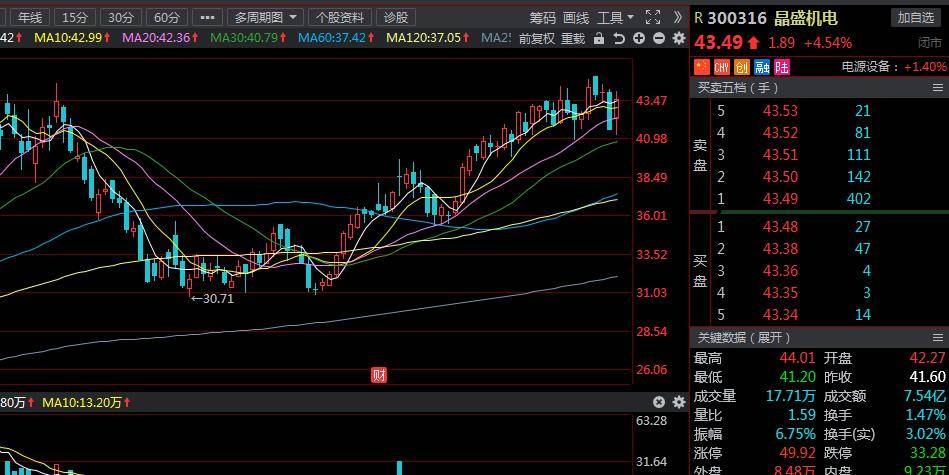The image size is (949, 475).
Task: Open the 多周期图 dropdown
Action: tap(266, 17)
